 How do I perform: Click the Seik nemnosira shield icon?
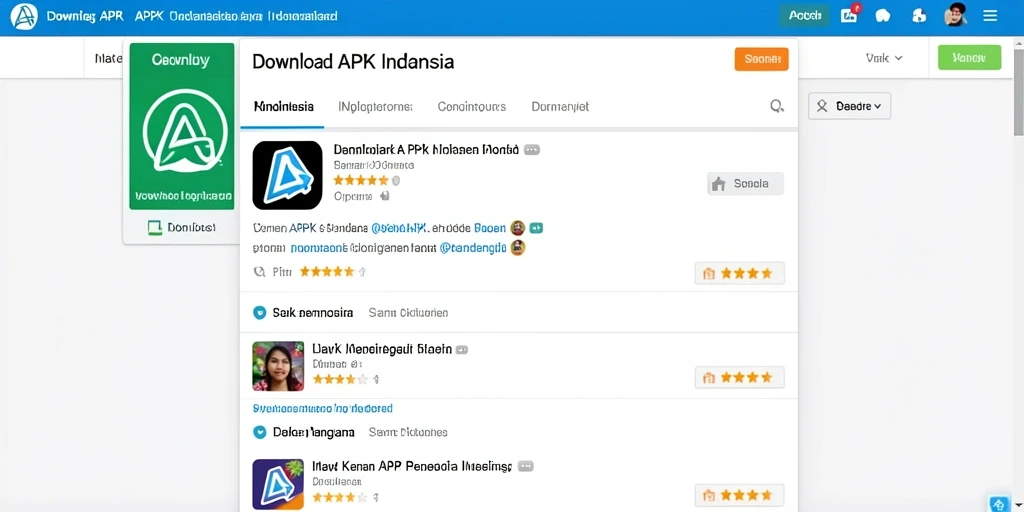[260, 313]
